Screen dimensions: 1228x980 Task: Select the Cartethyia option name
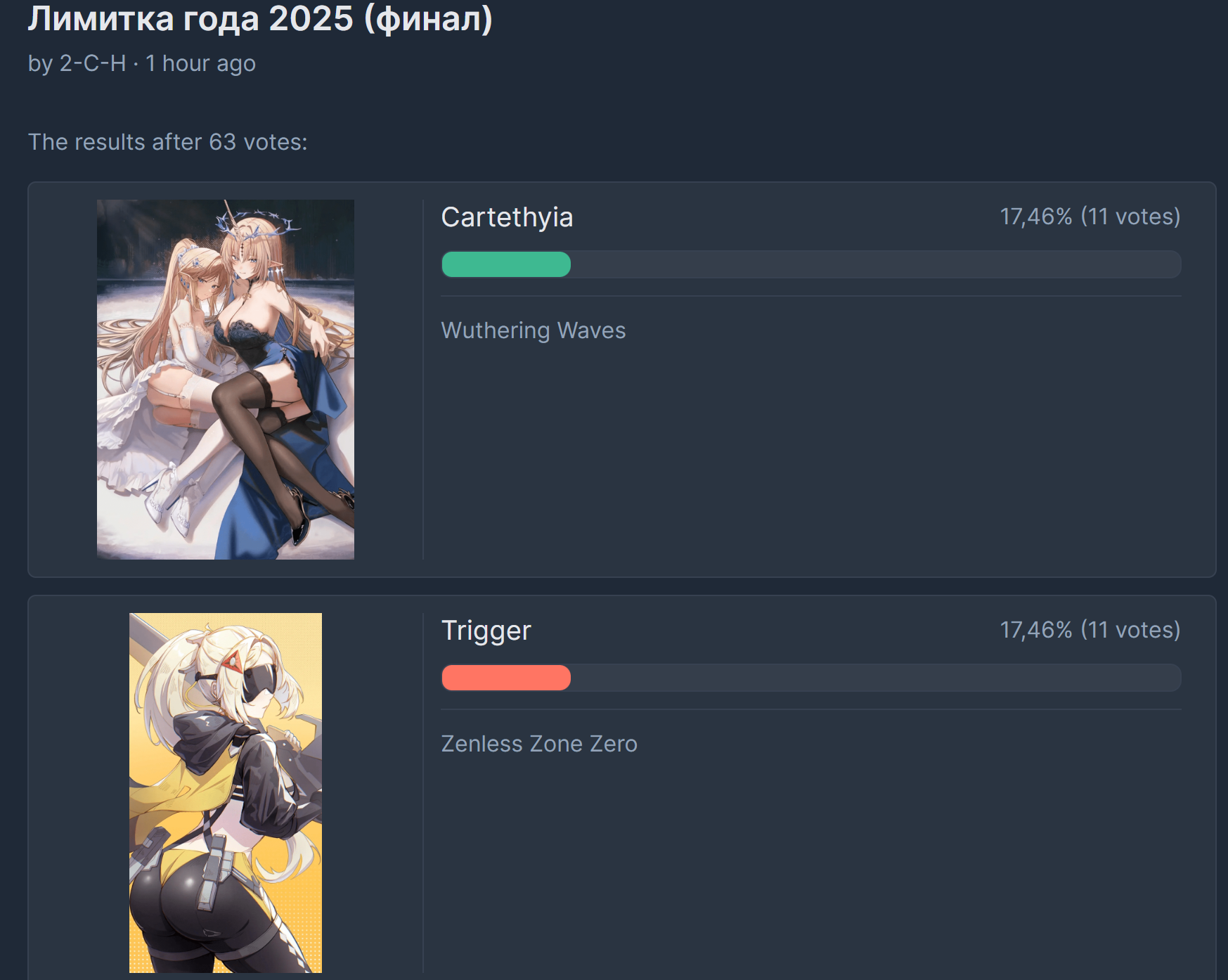[x=507, y=217]
